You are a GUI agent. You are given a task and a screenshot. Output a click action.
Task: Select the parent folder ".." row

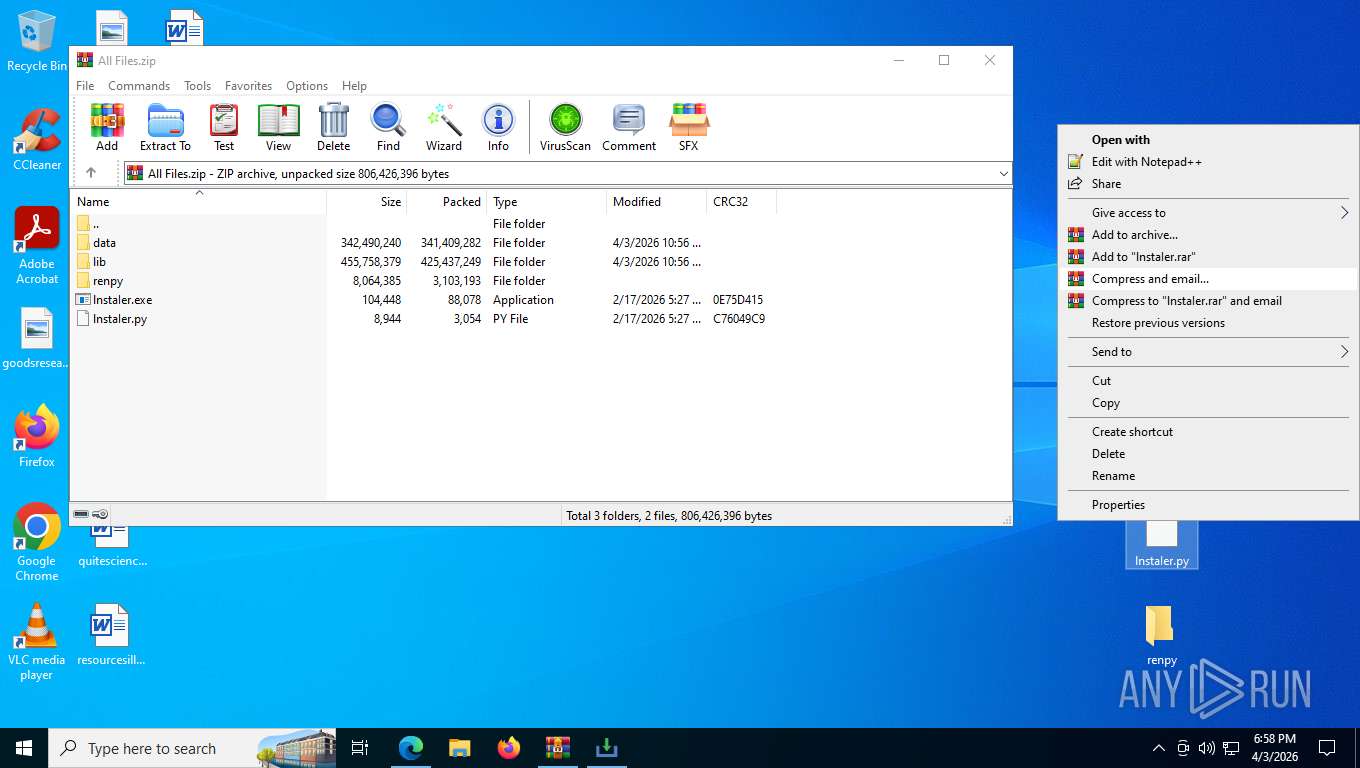540,224
